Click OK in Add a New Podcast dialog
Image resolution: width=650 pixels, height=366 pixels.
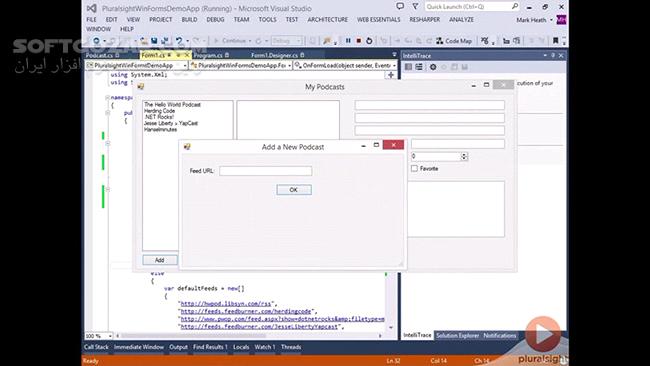[x=294, y=190]
